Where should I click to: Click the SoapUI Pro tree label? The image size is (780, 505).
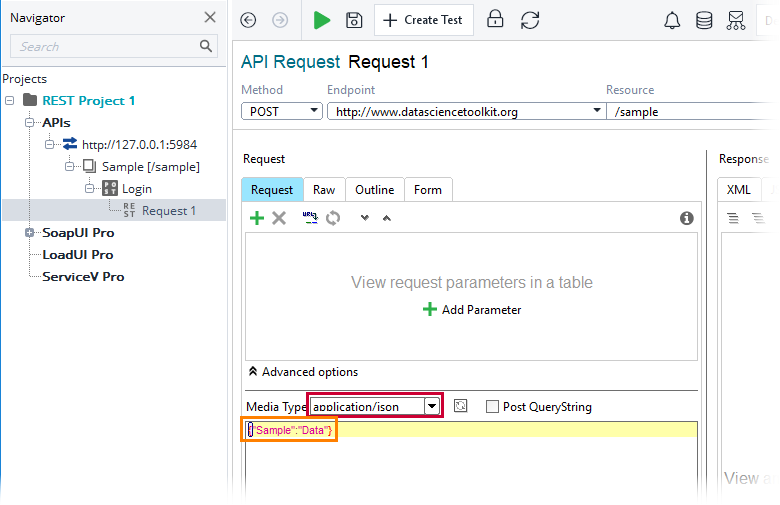78,232
